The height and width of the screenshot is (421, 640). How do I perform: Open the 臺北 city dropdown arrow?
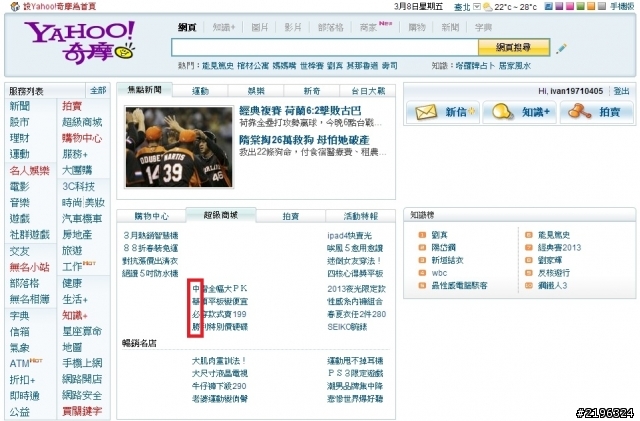tap(476, 7)
